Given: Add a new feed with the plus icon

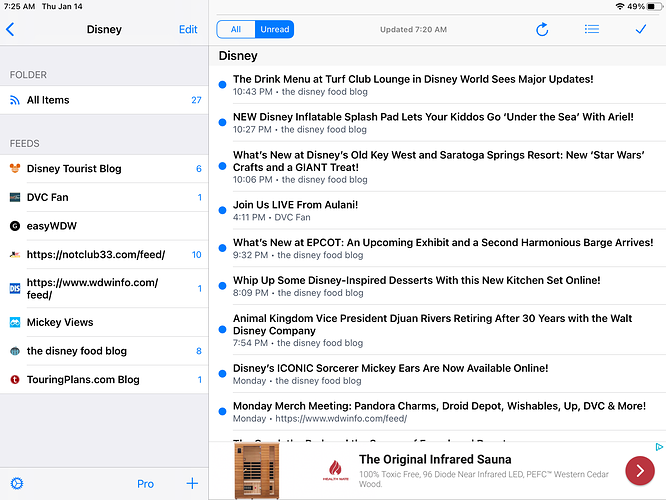Looking at the screenshot, I should tap(192, 483).
